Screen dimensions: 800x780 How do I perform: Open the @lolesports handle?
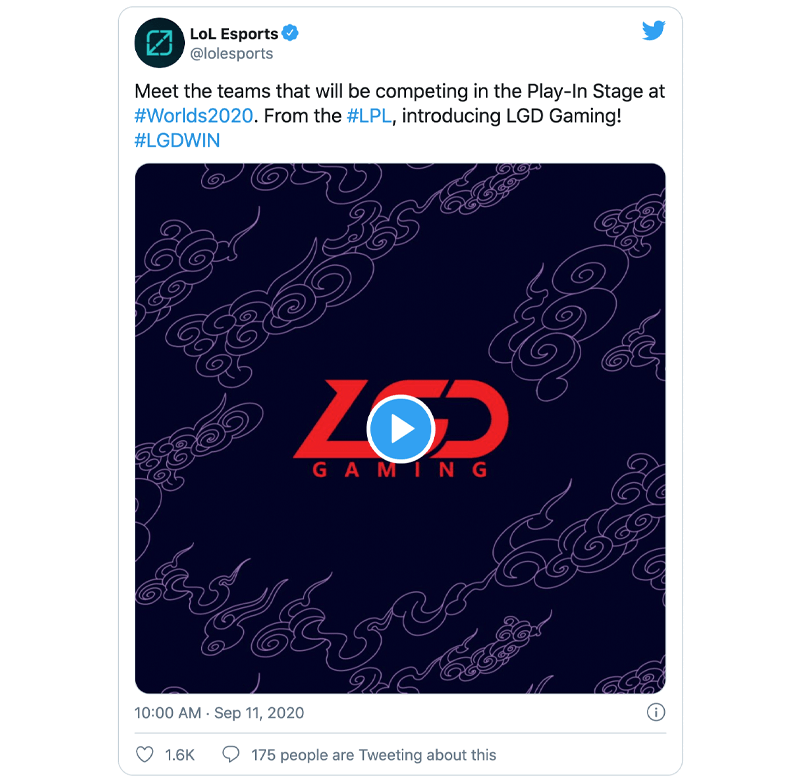tap(232, 54)
